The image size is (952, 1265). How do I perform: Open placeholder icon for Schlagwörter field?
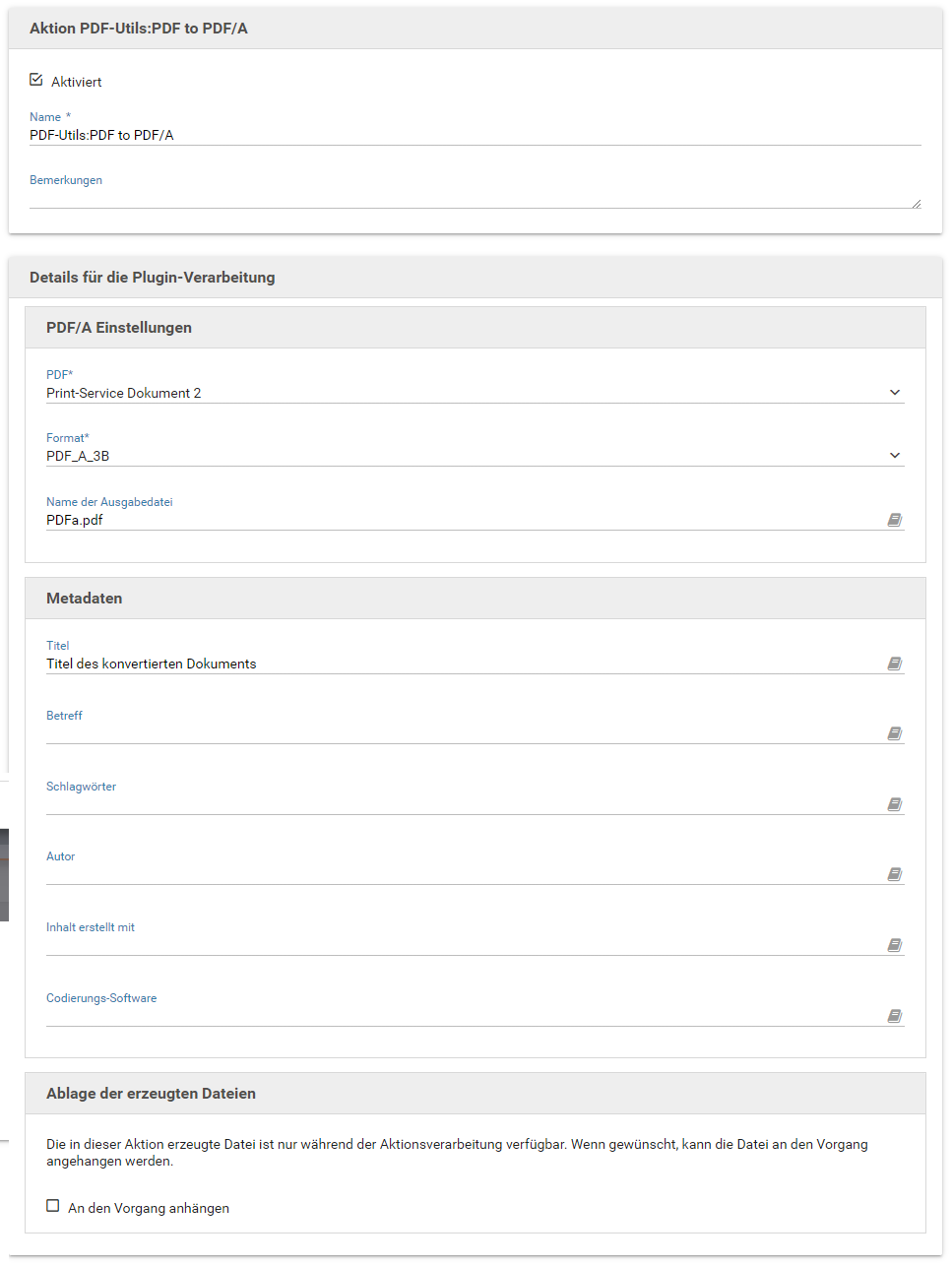pos(894,804)
